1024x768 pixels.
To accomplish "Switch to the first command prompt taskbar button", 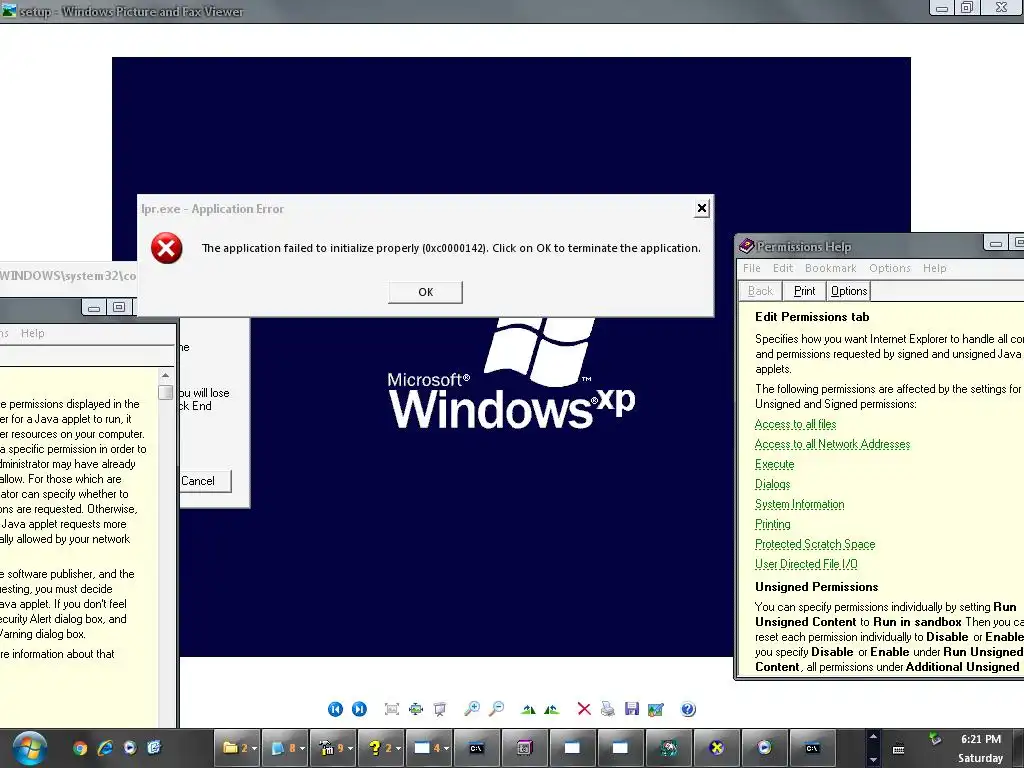I will pyautogui.click(x=476, y=748).
